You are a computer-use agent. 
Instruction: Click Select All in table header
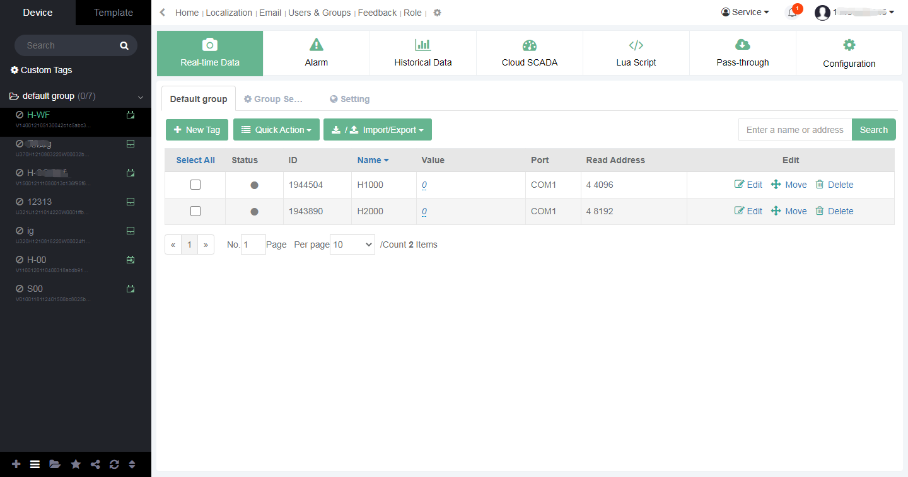pyautogui.click(x=195, y=160)
